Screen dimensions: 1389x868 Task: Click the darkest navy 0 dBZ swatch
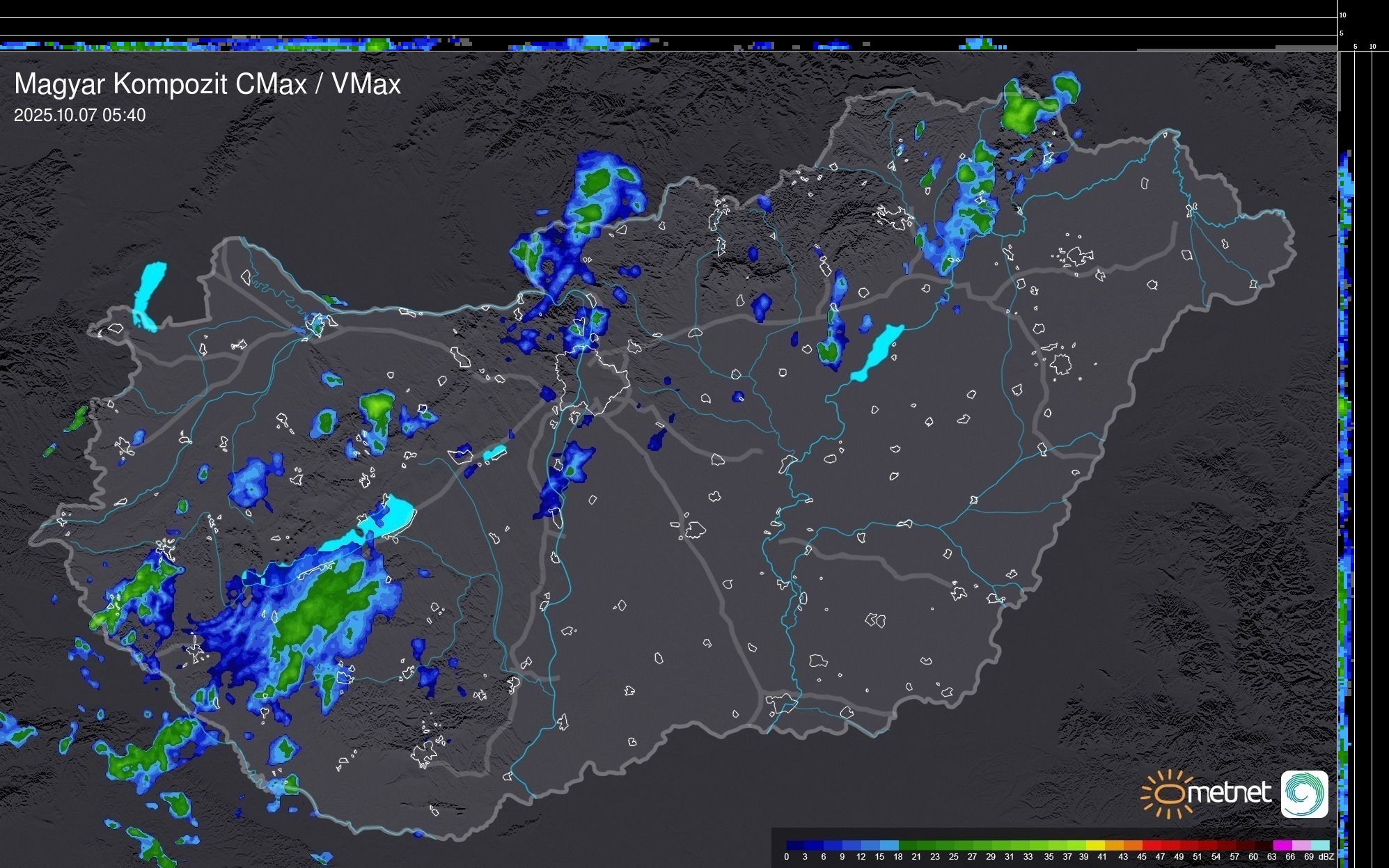click(795, 845)
